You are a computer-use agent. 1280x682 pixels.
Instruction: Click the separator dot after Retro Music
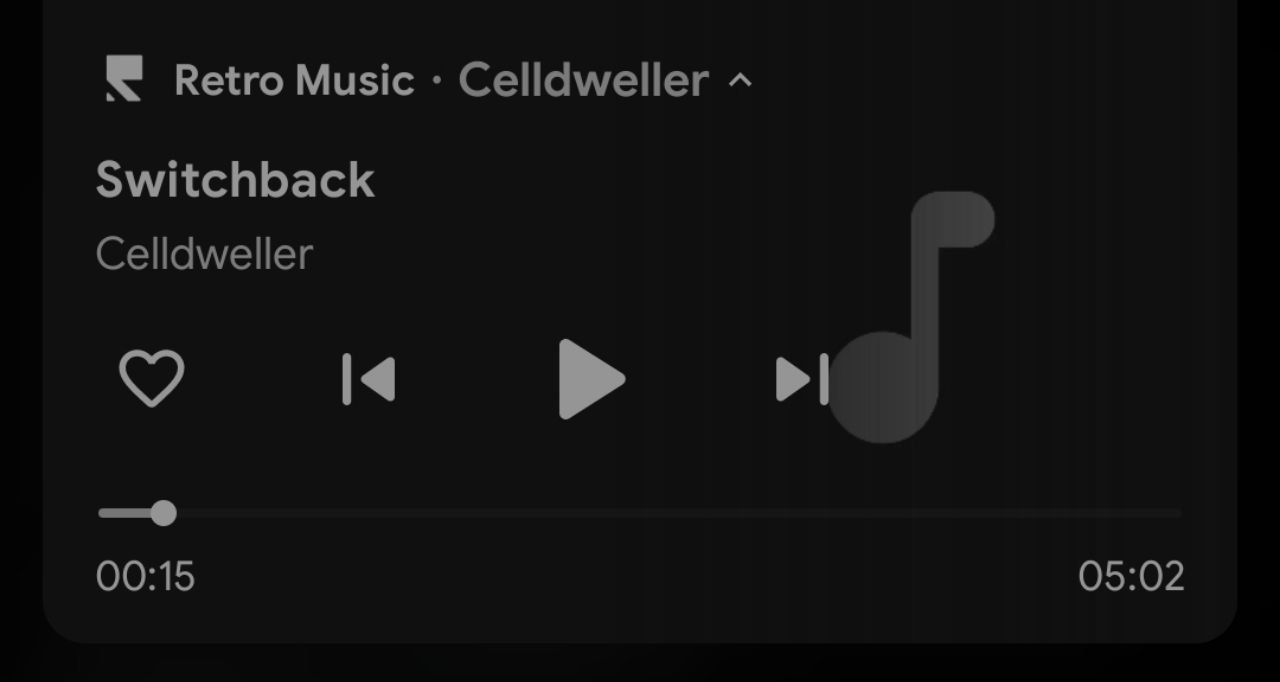(437, 80)
